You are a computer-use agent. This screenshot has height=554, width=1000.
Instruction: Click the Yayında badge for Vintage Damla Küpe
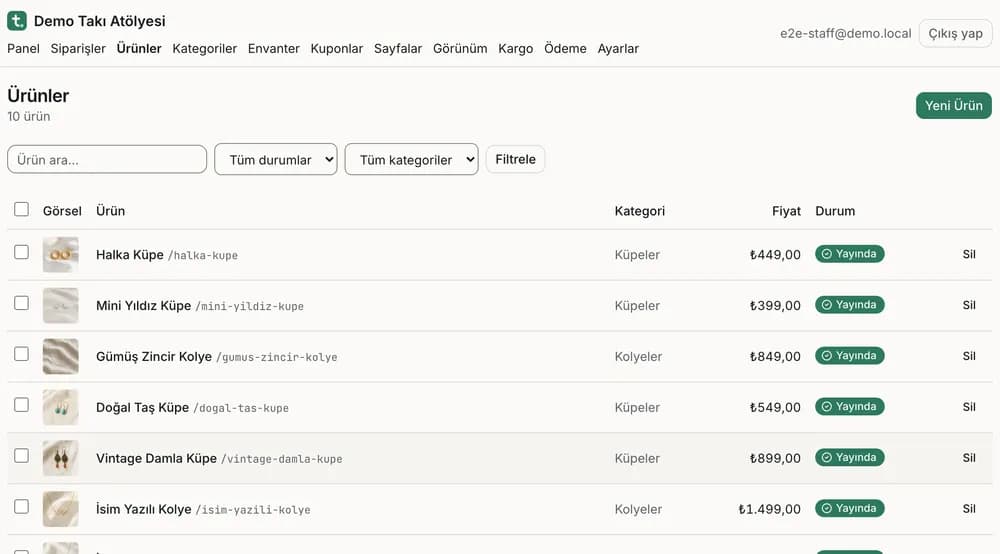point(849,458)
